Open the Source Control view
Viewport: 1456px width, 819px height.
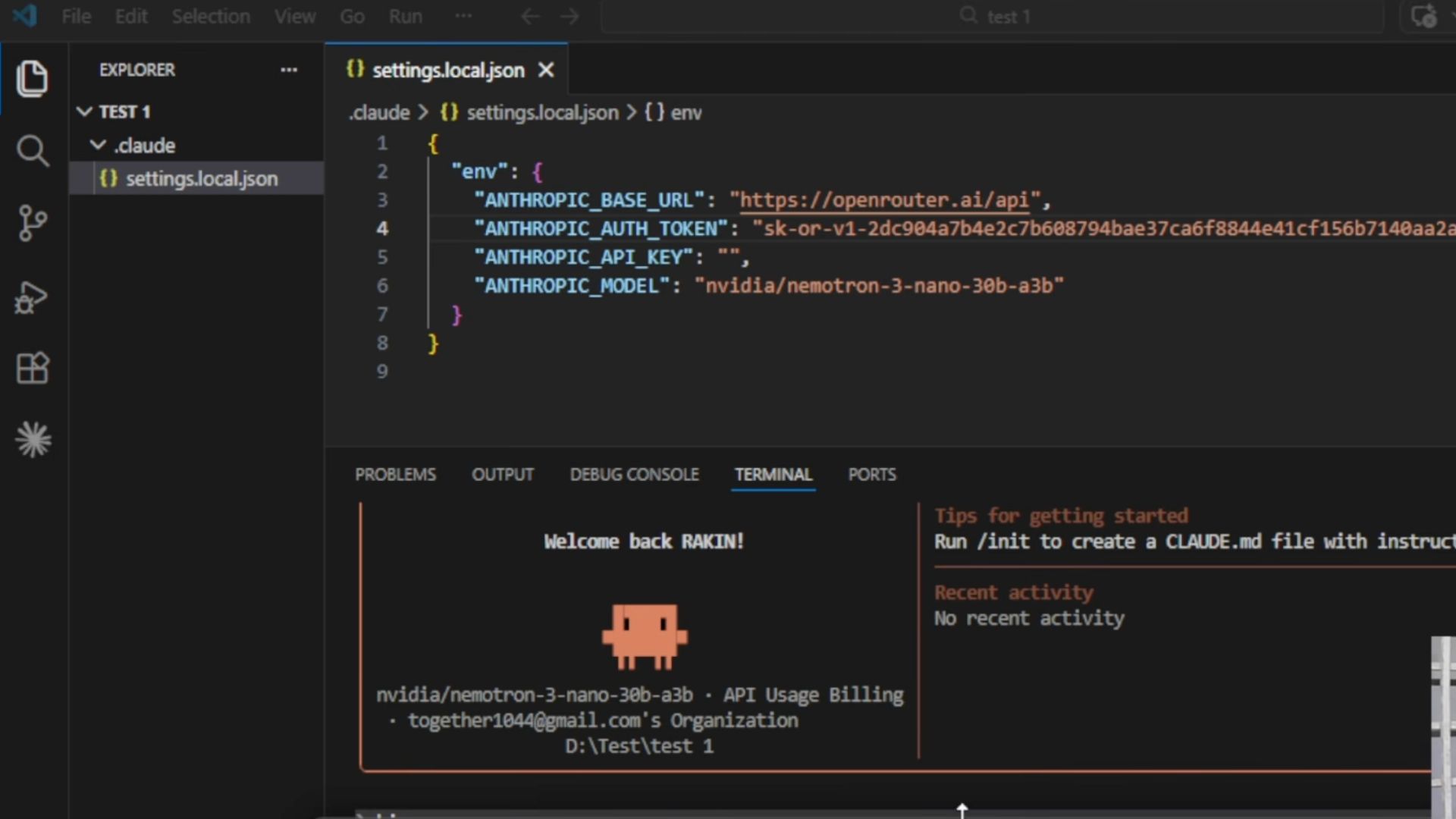[32, 223]
